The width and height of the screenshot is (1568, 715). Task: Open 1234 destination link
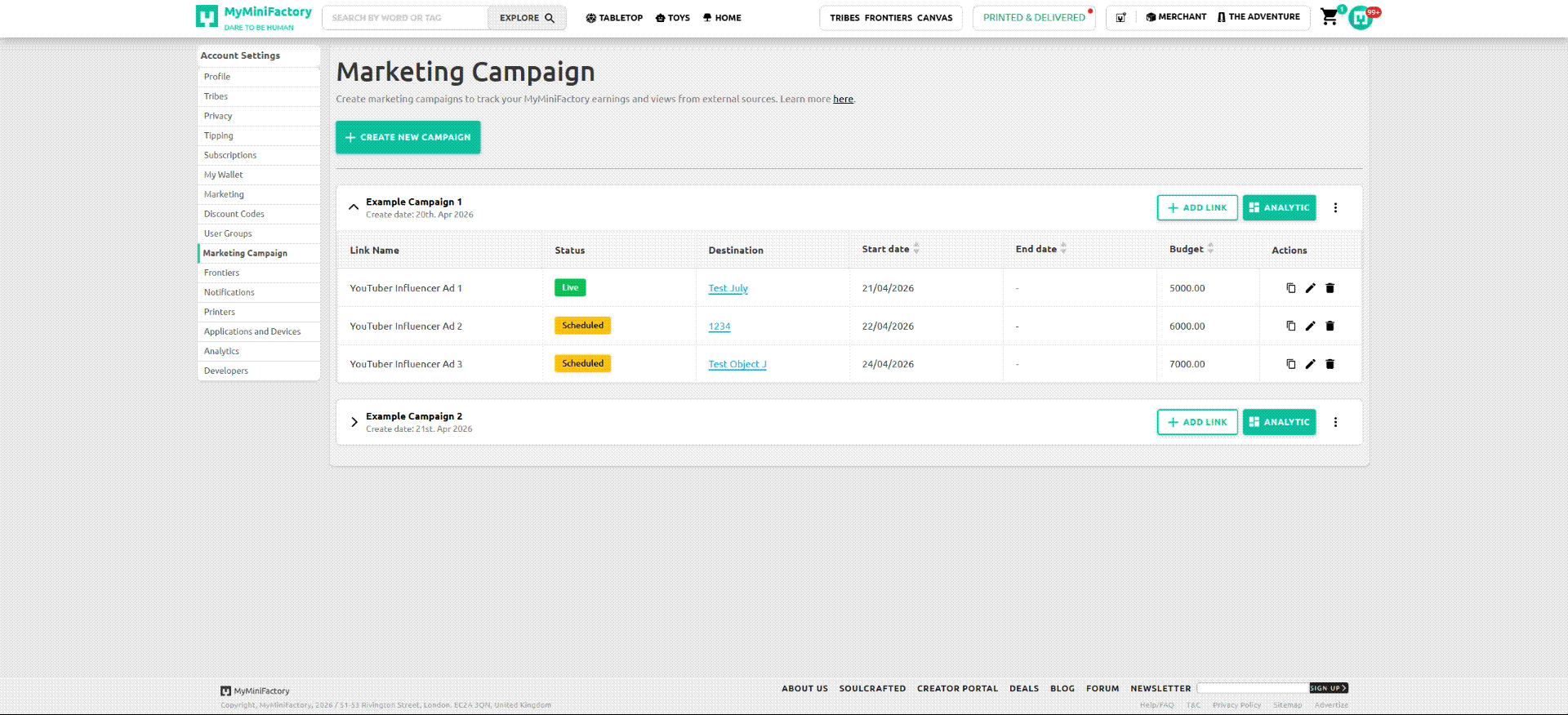point(719,326)
